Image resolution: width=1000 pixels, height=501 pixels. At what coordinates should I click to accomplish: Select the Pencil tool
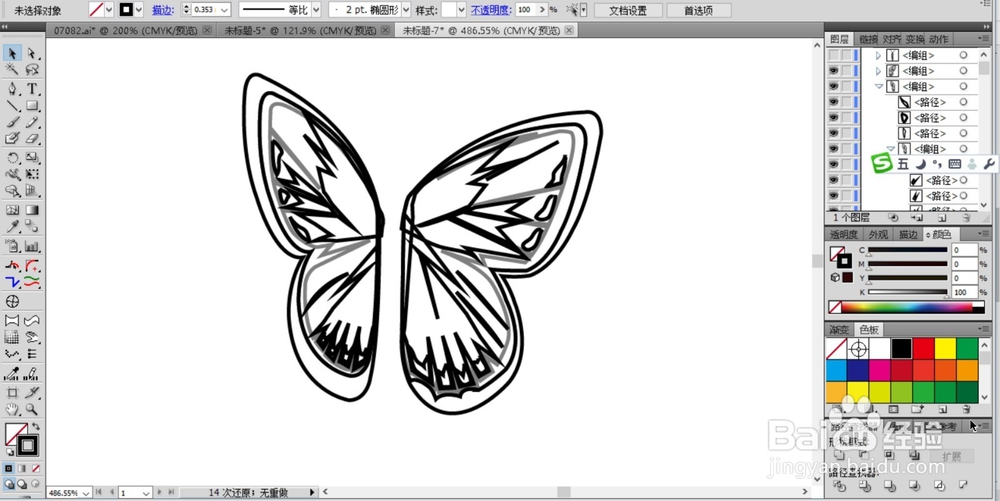coord(32,122)
